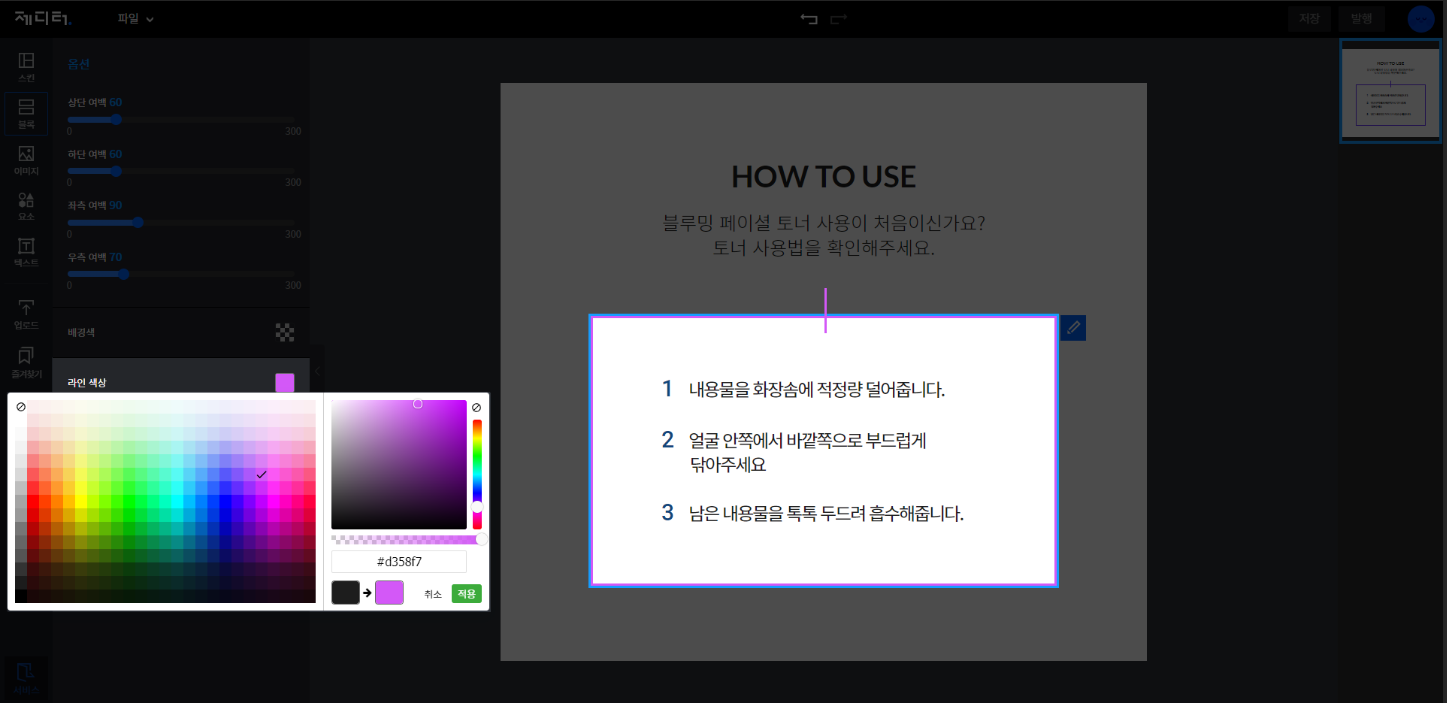The width and height of the screenshot is (1447, 703).
Task: Select the 텍스트 tool icon
Action: [x=26, y=252]
